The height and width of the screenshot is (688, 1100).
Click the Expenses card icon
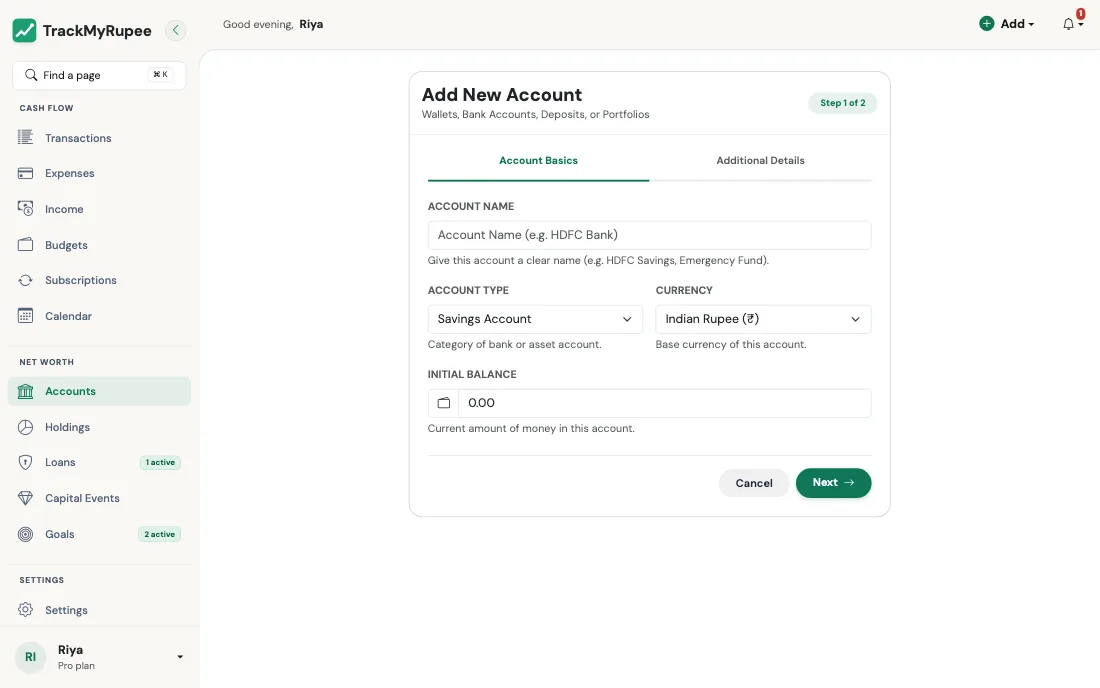tap(25, 173)
